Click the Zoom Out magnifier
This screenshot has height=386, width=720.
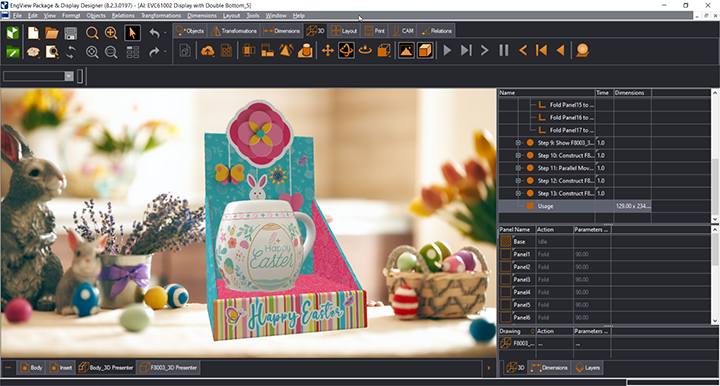click(x=111, y=52)
